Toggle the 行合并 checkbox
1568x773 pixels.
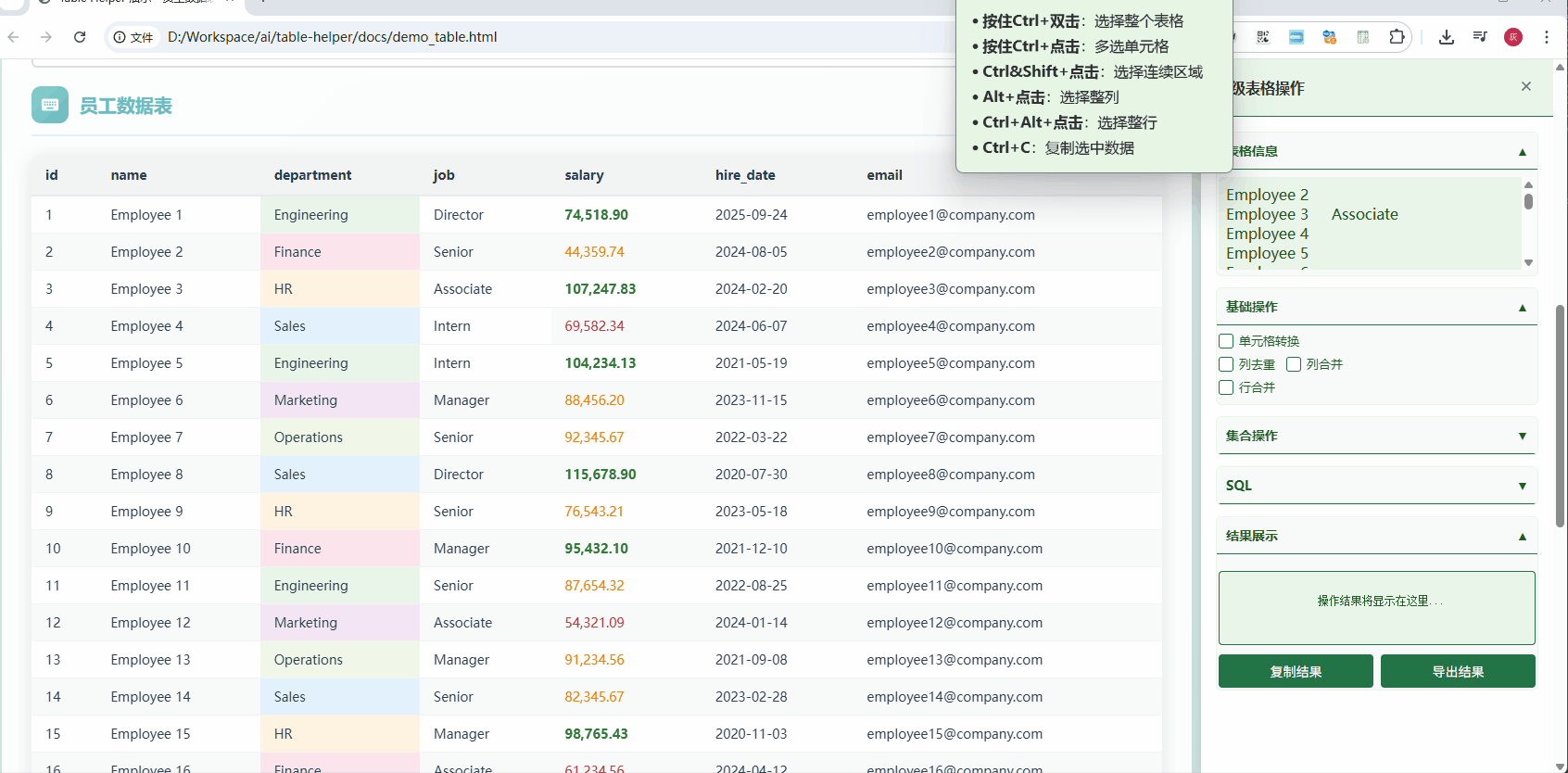click(1226, 387)
